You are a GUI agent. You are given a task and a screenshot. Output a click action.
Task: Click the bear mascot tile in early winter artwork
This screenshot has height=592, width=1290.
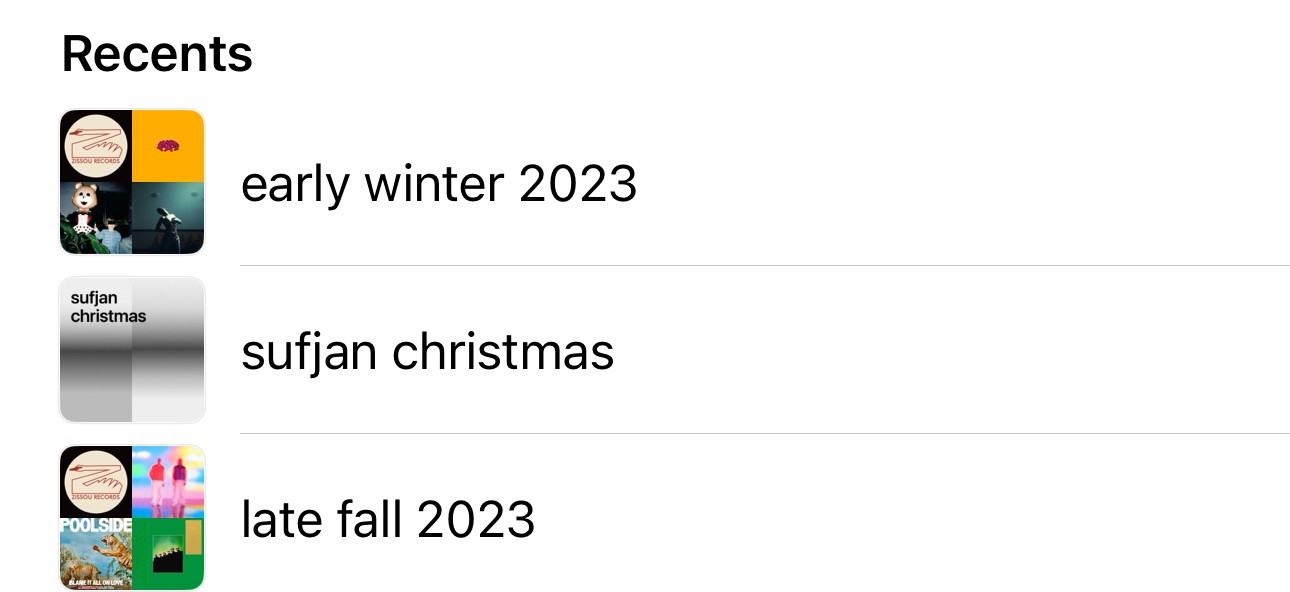coord(96,218)
